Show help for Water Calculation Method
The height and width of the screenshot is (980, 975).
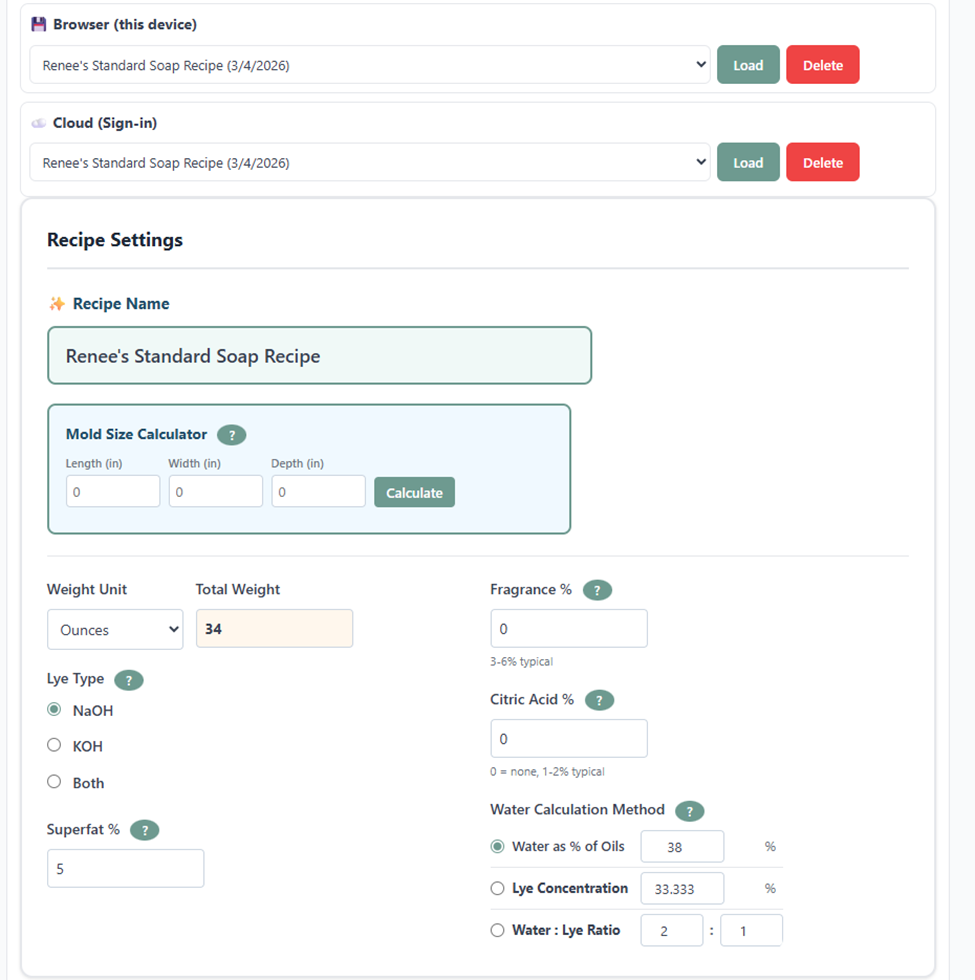(689, 811)
